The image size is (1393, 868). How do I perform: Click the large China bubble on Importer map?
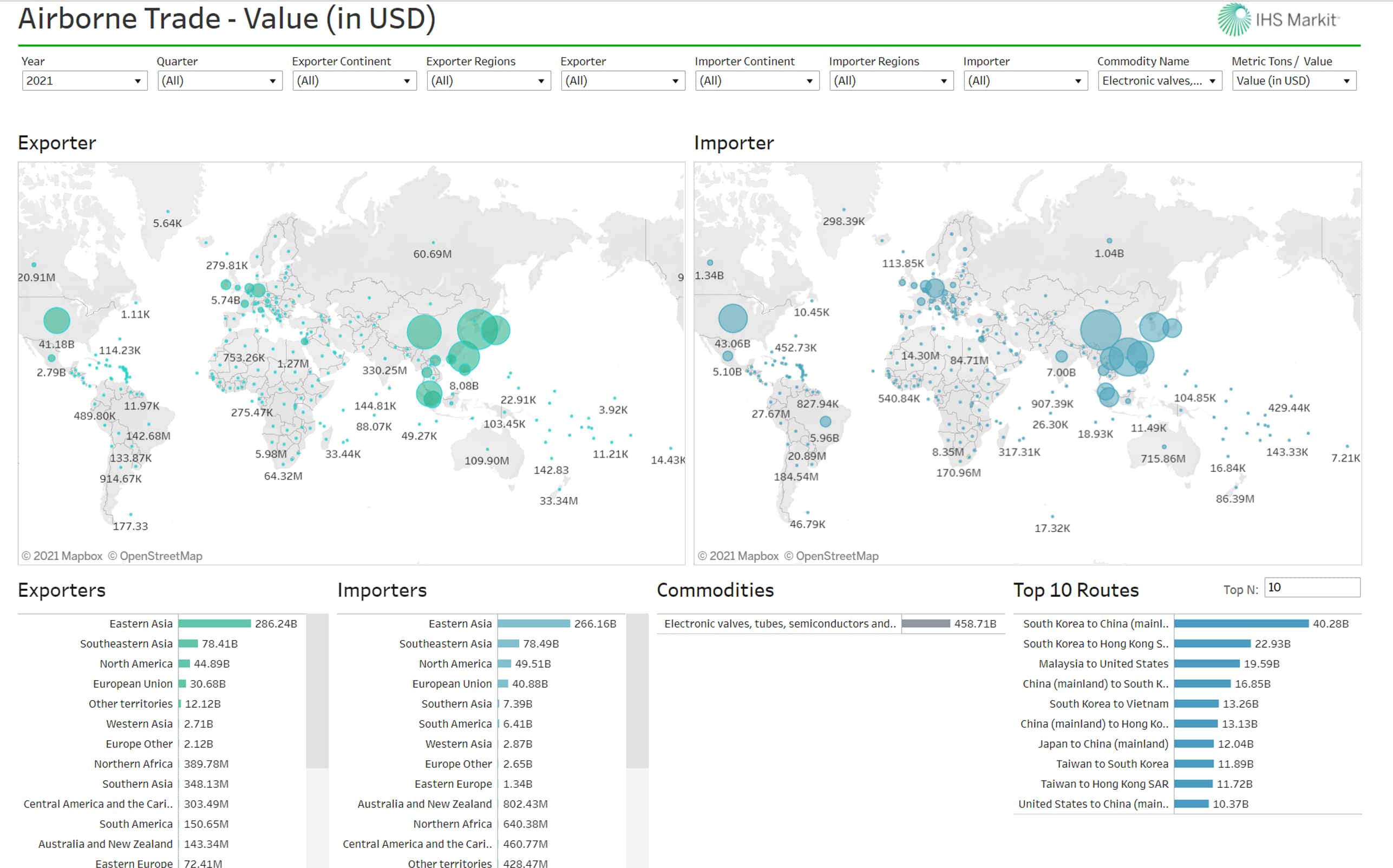(x=1100, y=330)
